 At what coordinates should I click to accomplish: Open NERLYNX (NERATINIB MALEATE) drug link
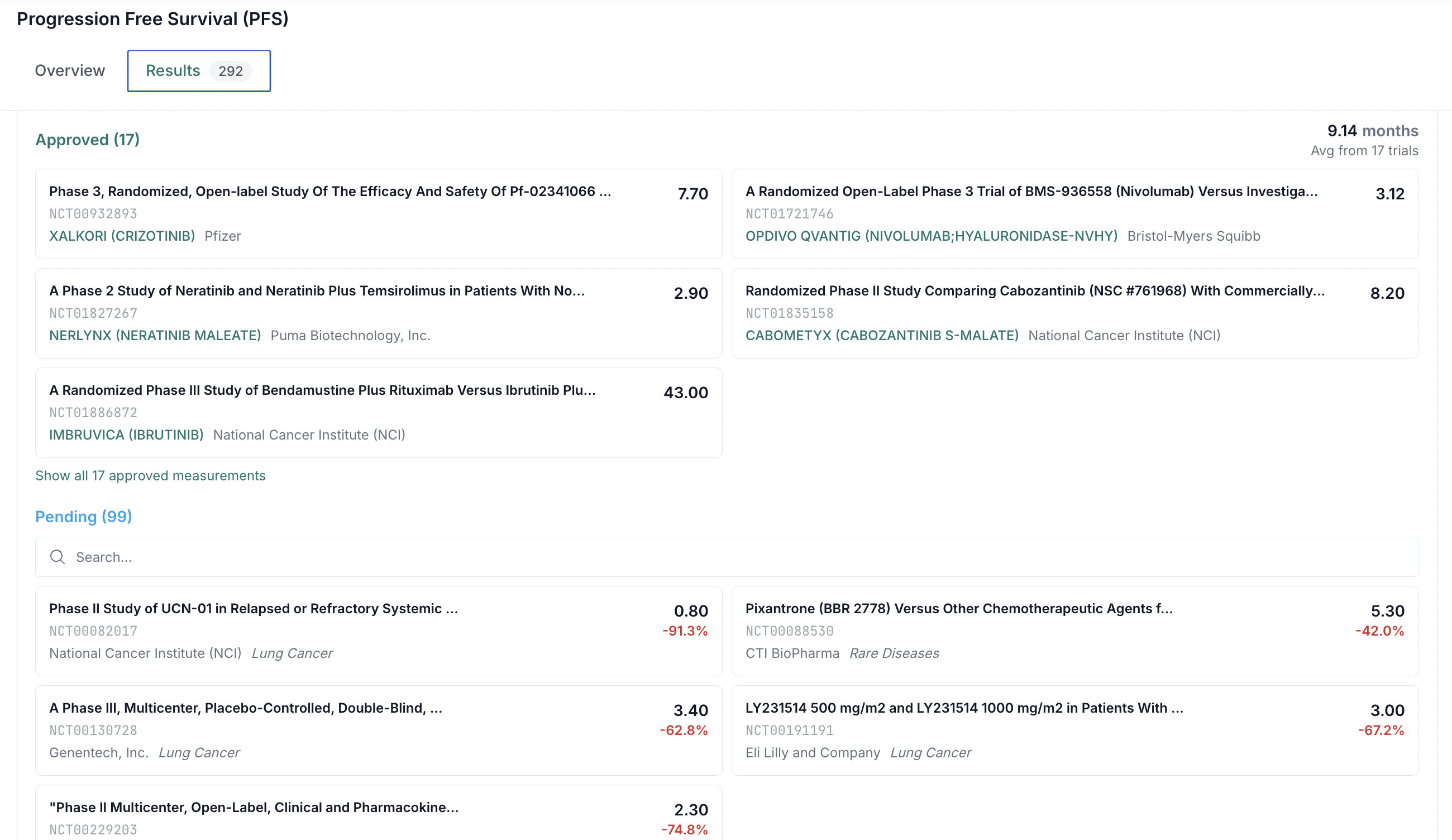click(155, 335)
